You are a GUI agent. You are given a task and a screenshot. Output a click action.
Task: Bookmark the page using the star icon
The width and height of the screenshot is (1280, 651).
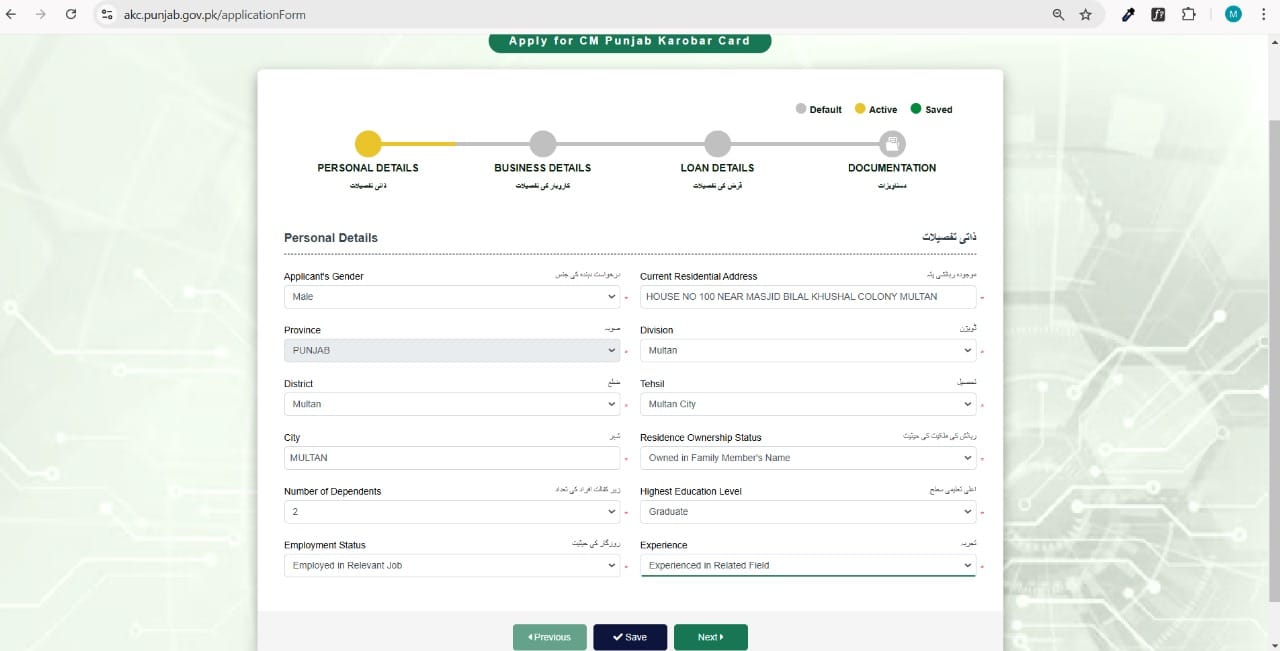tap(1086, 14)
